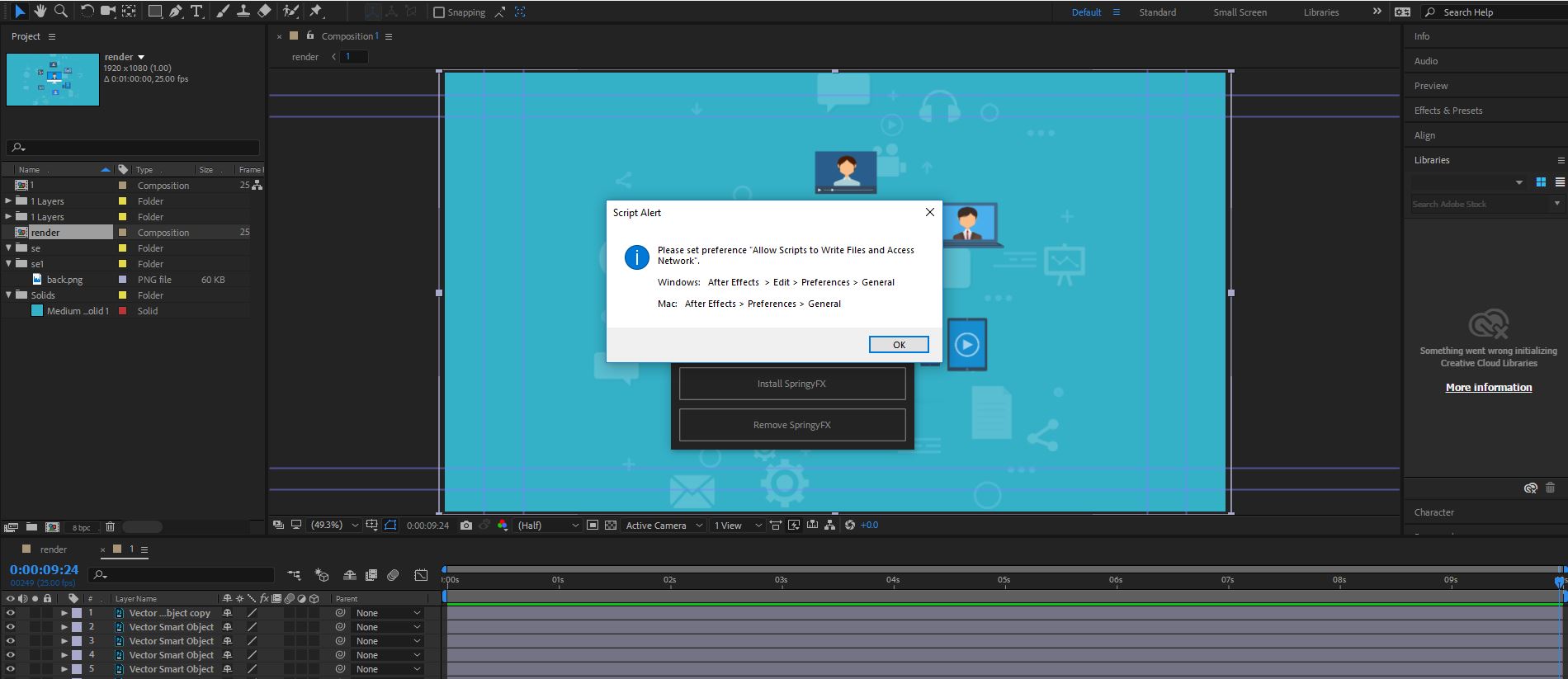Click Reset Exposure icon in viewer
The height and width of the screenshot is (679, 1568).
[850, 526]
